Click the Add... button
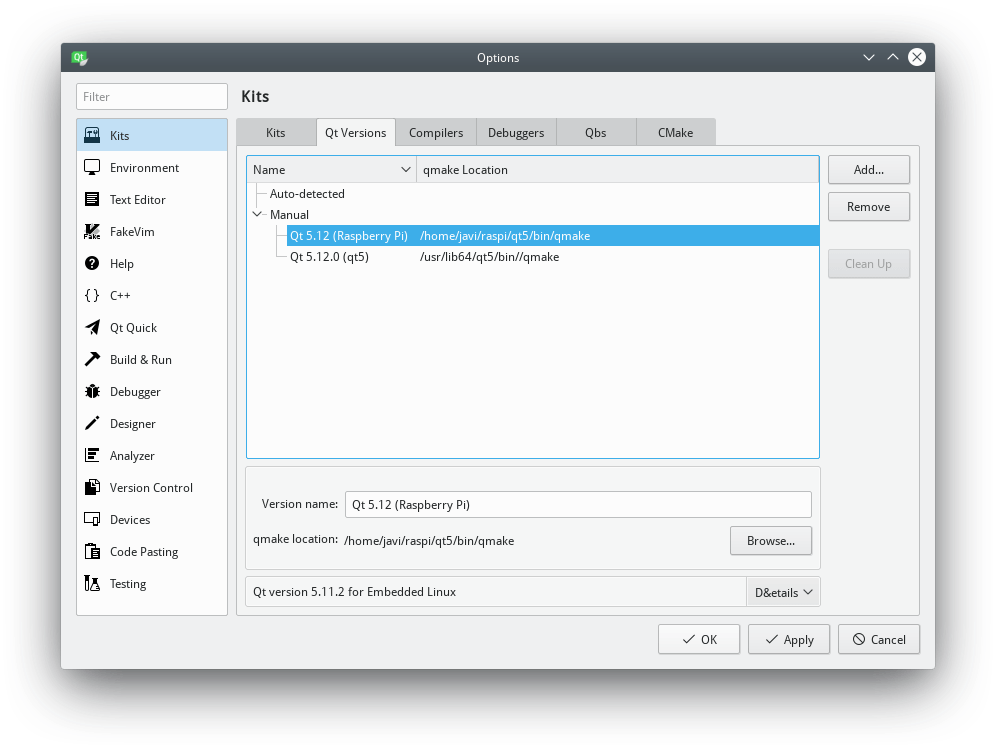 [x=868, y=170]
